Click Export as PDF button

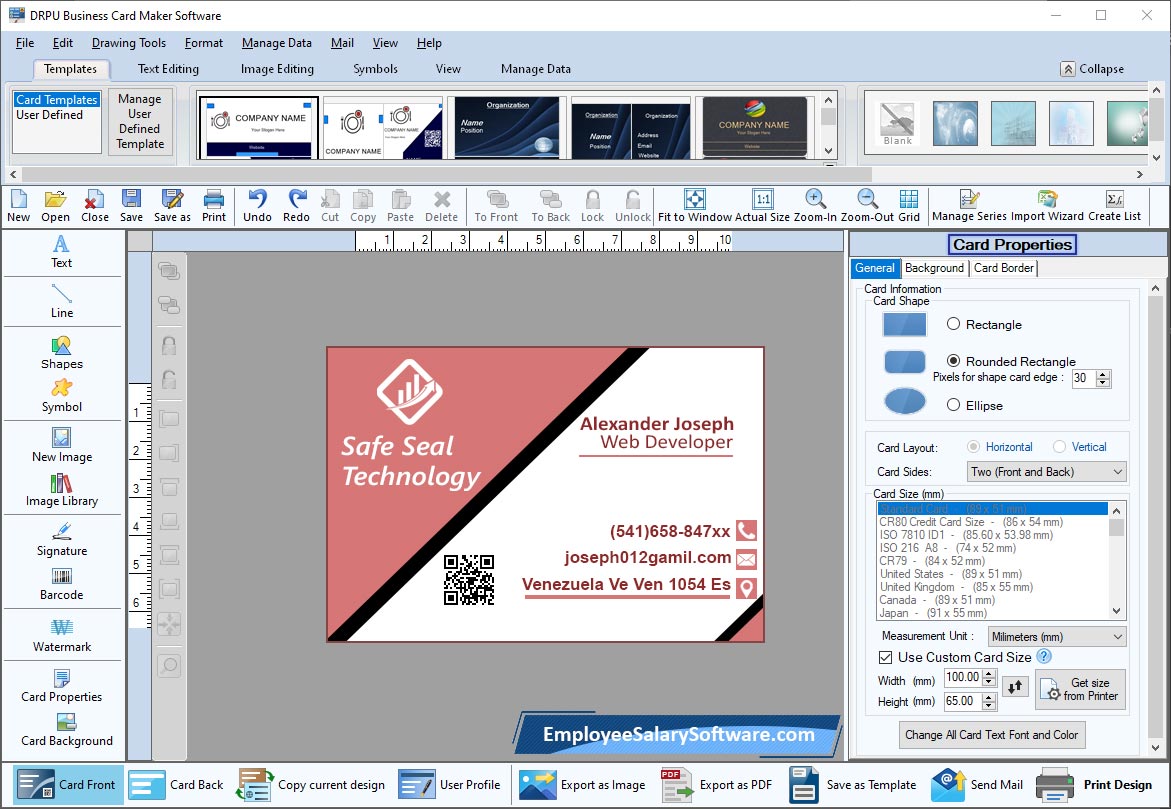point(717,784)
